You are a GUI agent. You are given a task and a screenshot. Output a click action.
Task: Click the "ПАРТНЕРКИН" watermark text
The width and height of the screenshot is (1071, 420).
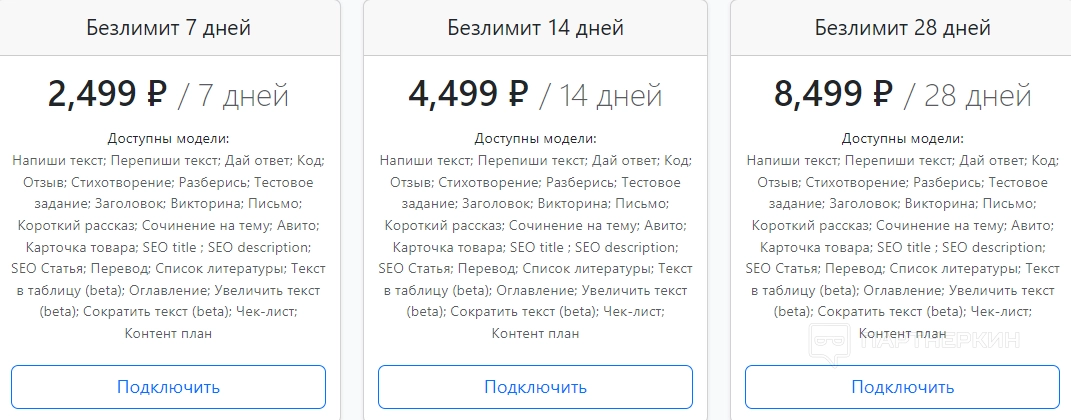coord(940,341)
